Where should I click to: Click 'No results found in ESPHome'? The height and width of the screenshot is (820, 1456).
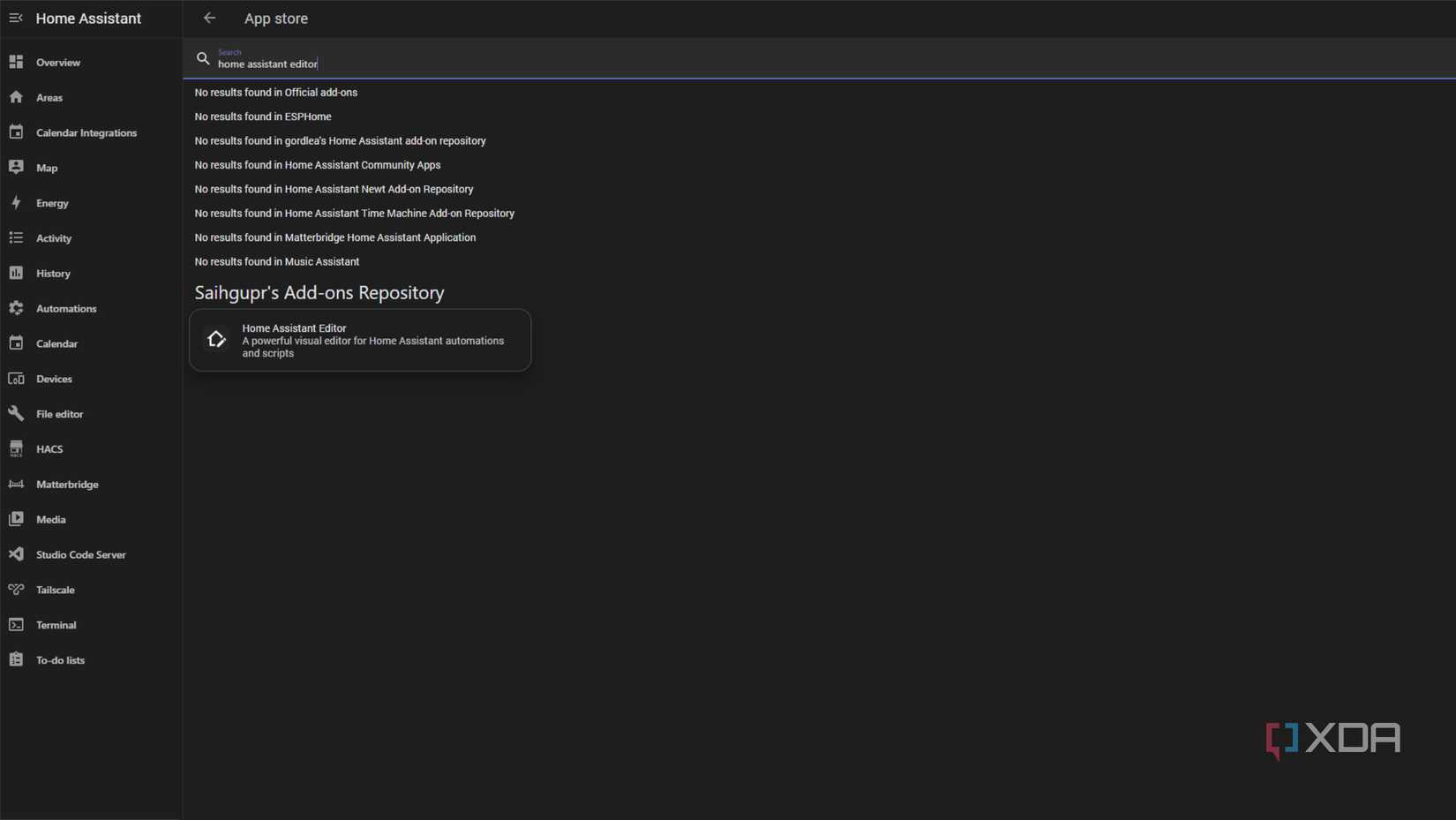click(x=263, y=117)
